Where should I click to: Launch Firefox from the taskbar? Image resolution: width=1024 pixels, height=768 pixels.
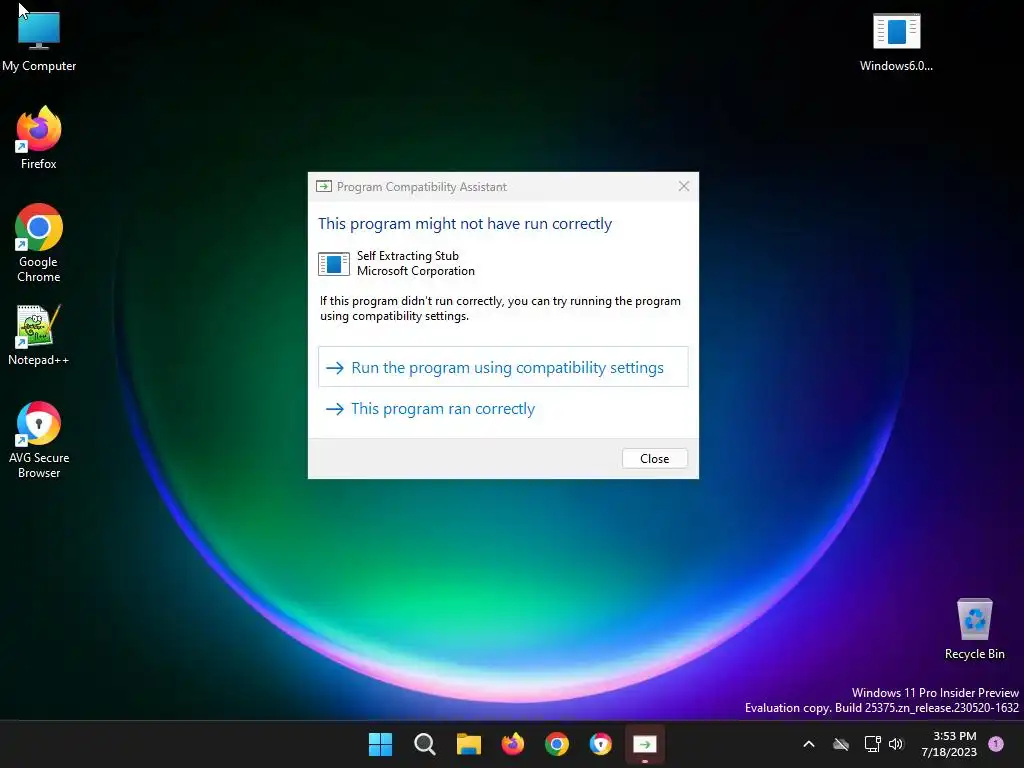pyautogui.click(x=513, y=744)
